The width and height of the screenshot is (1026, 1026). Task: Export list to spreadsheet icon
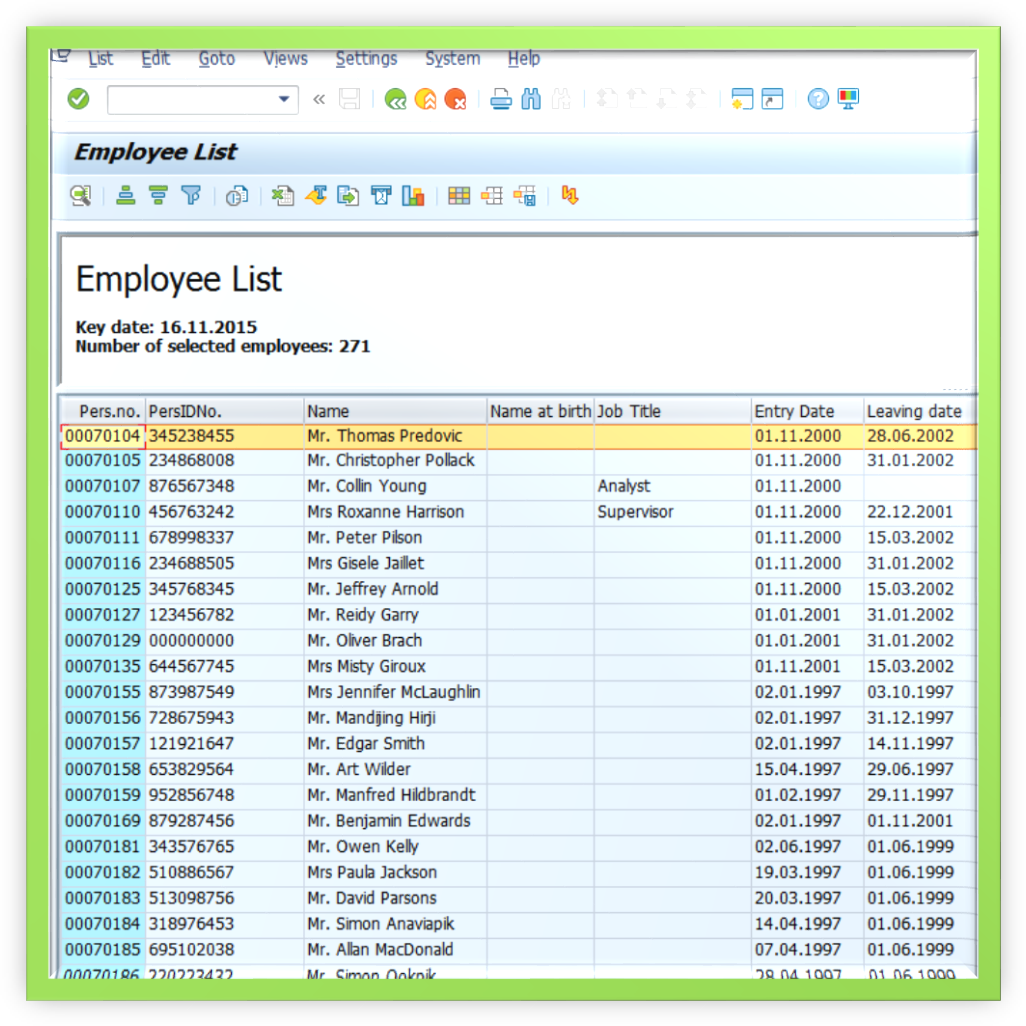[283, 196]
